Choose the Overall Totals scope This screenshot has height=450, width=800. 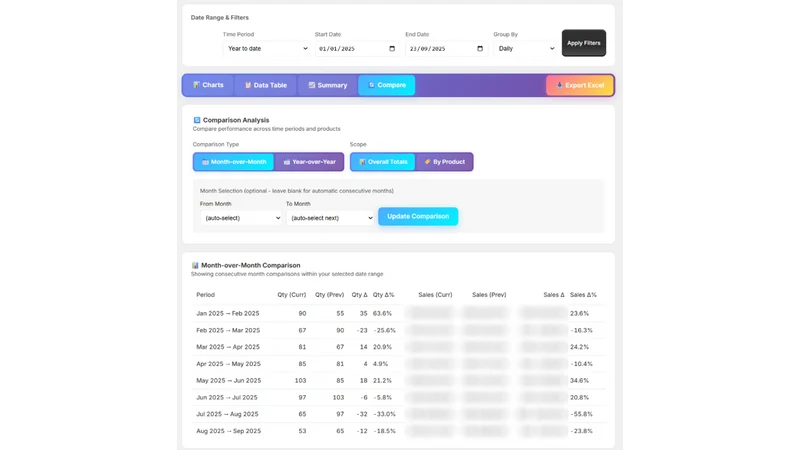point(383,162)
